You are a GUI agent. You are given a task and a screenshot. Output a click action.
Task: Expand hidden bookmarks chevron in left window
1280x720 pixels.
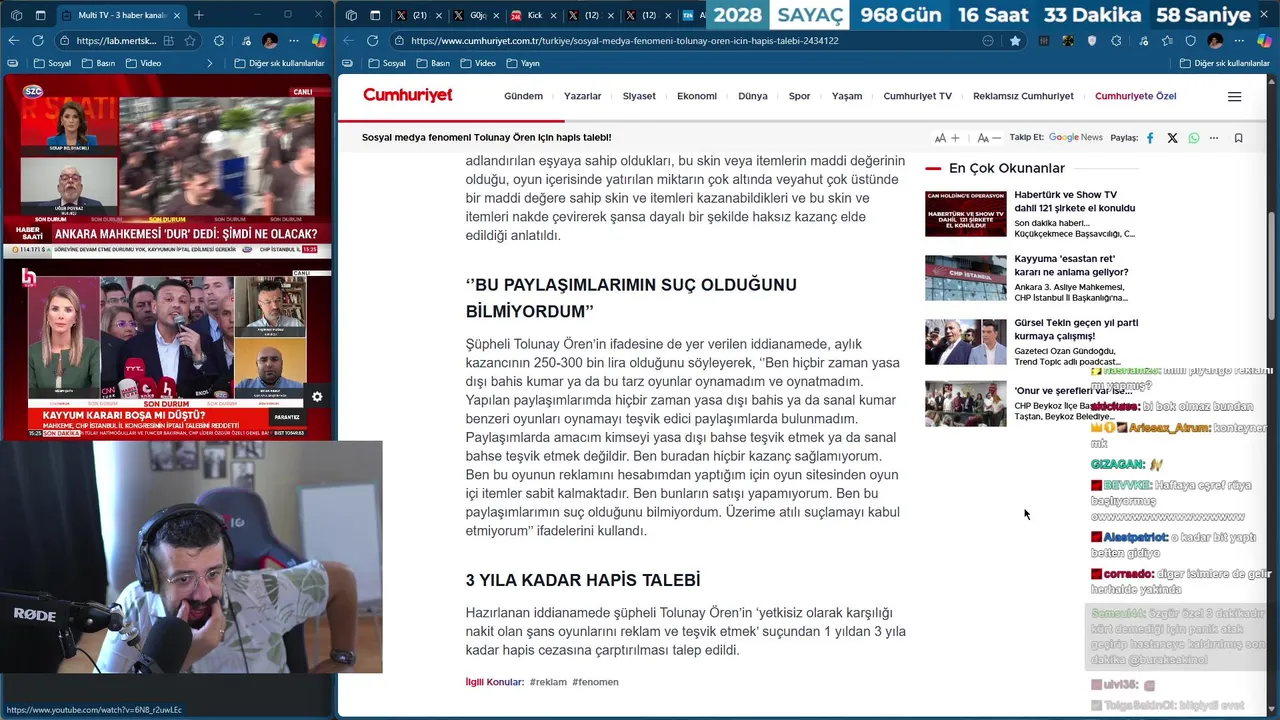click(x=209, y=63)
